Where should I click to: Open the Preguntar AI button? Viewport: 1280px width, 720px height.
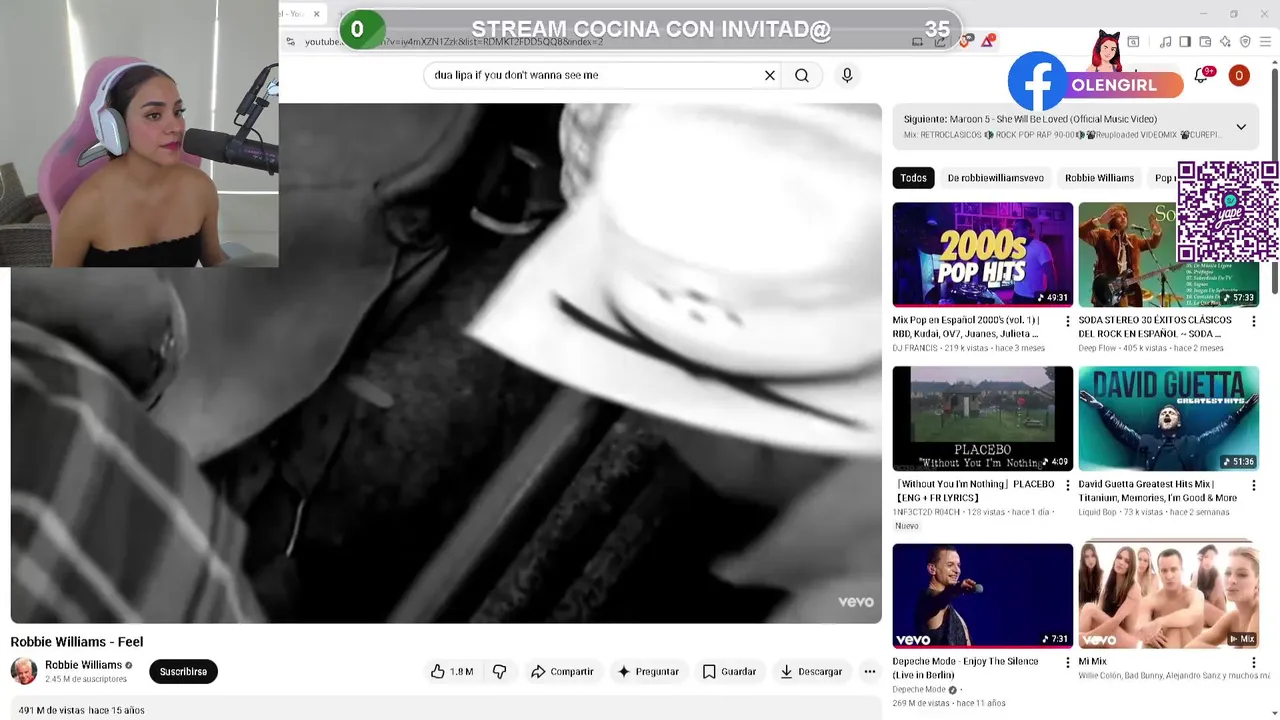(648, 672)
